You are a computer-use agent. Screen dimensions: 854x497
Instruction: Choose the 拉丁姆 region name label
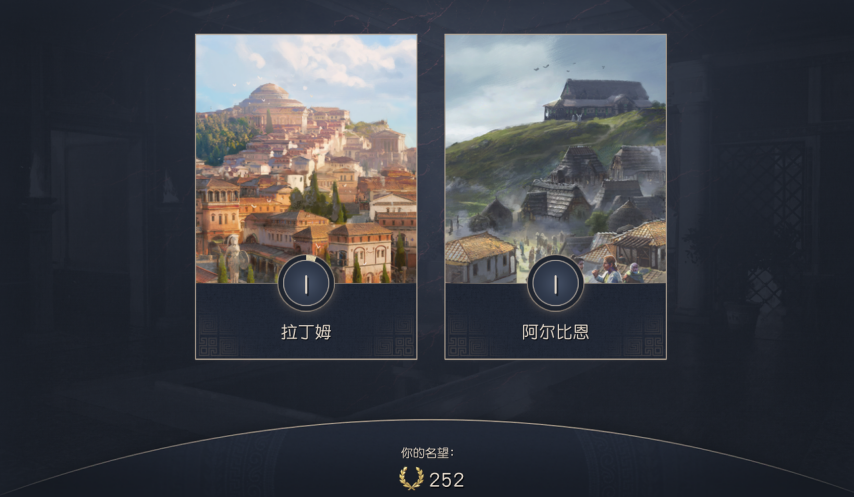coord(306,332)
